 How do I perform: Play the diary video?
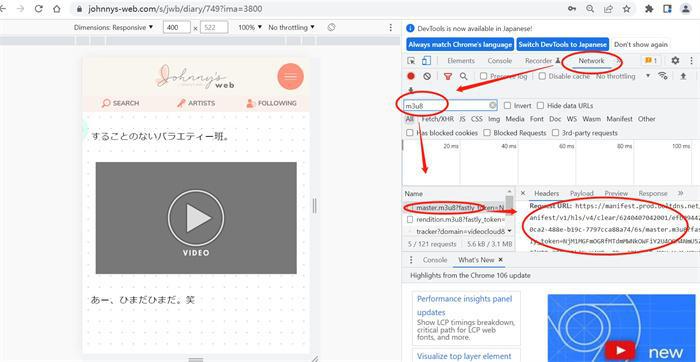tap(196, 218)
